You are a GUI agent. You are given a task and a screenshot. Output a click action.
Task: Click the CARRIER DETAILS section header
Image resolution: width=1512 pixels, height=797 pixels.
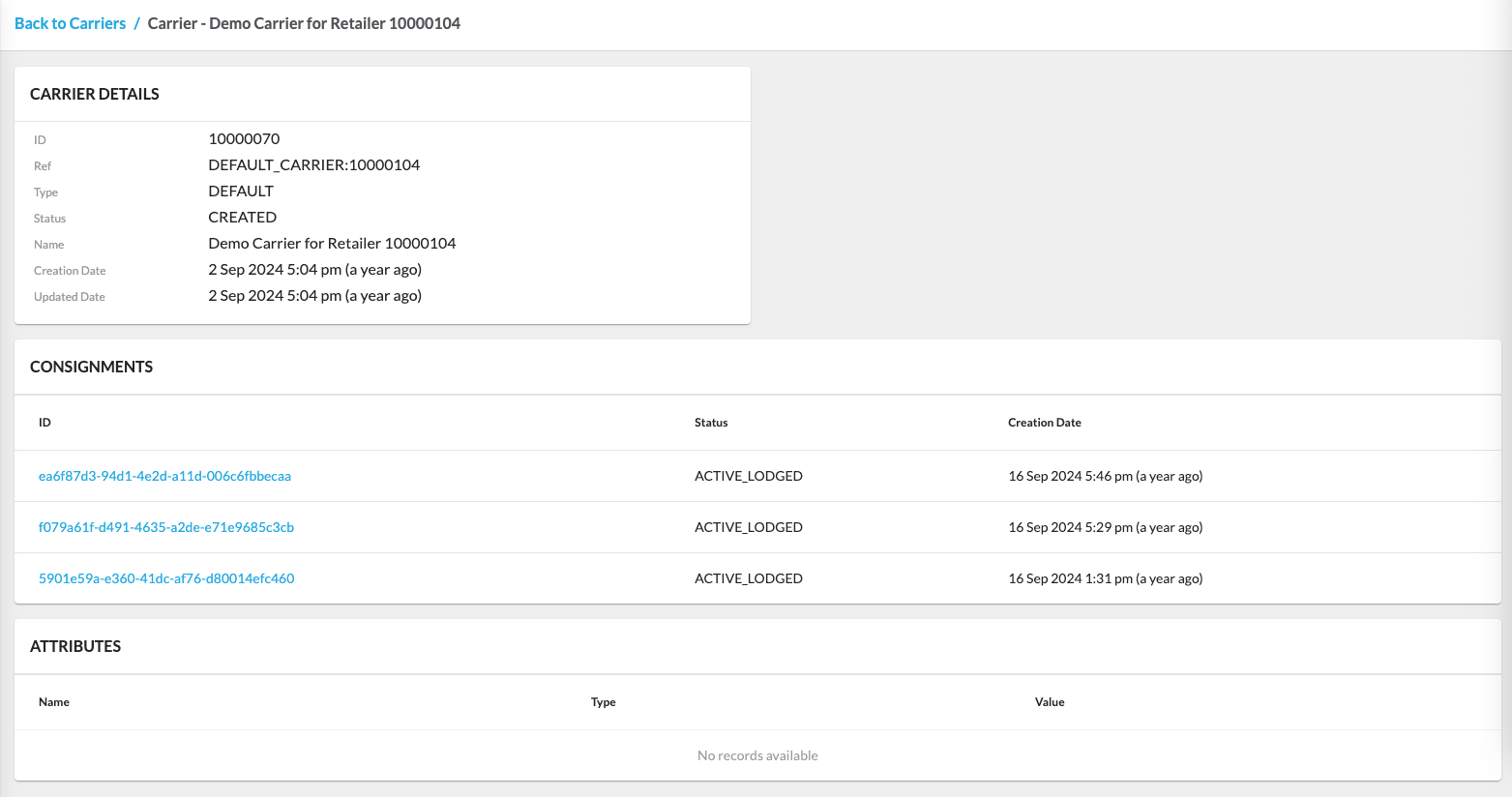pos(94,94)
